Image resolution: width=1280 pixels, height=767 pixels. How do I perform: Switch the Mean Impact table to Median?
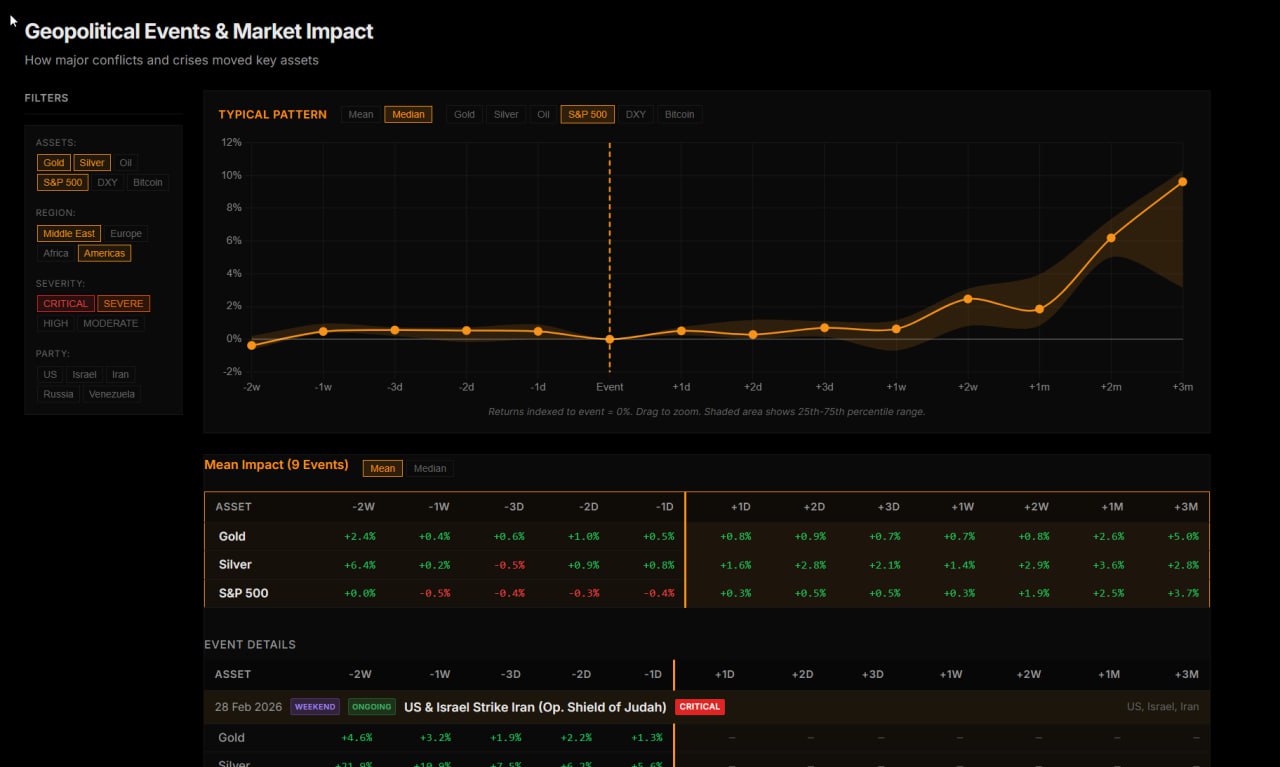coord(430,468)
